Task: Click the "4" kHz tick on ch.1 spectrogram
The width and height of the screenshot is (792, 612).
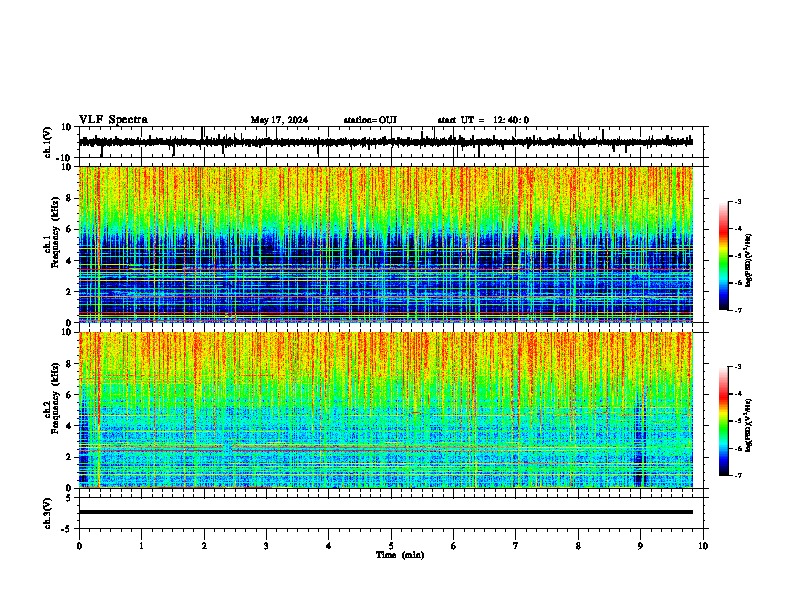Action: [69, 261]
